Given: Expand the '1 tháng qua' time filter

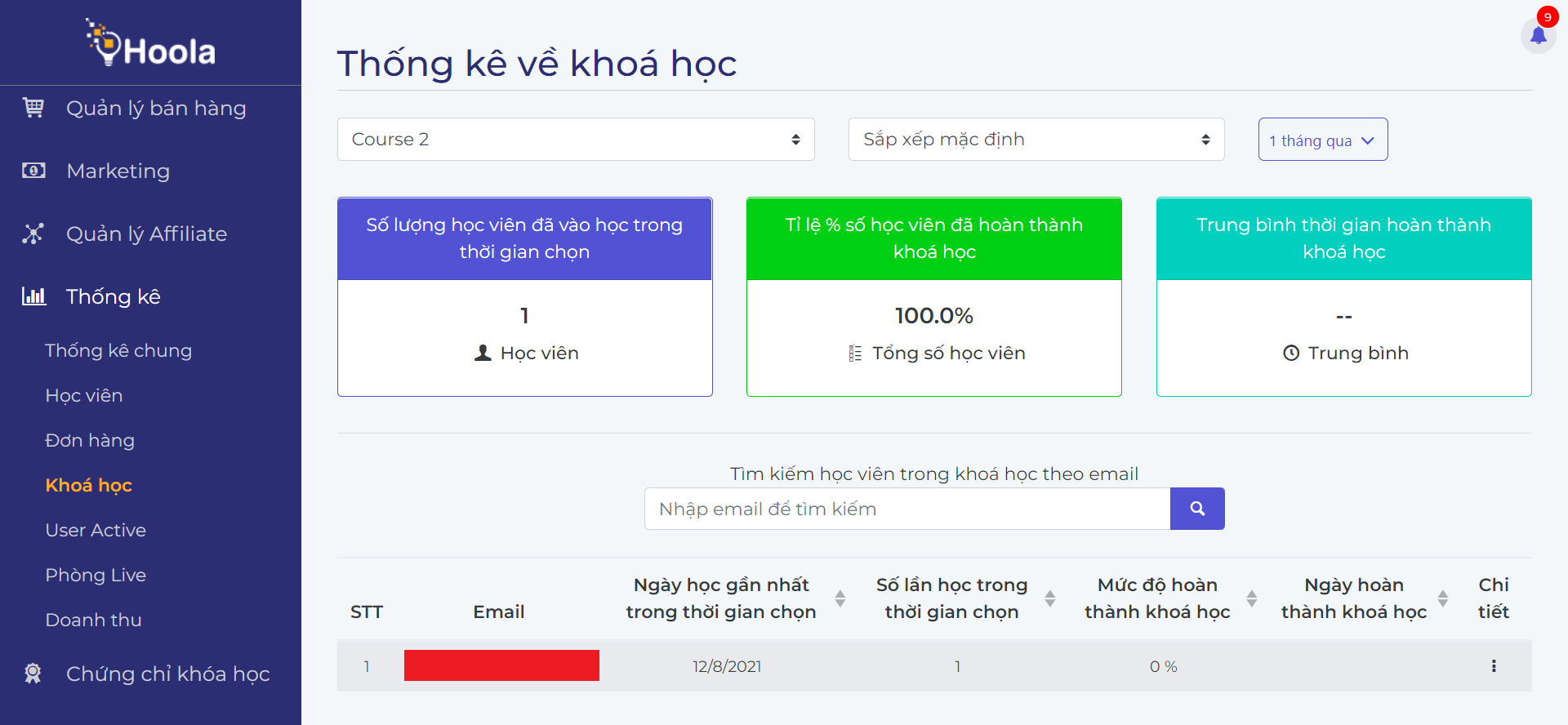Looking at the screenshot, I should tap(1322, 140).
